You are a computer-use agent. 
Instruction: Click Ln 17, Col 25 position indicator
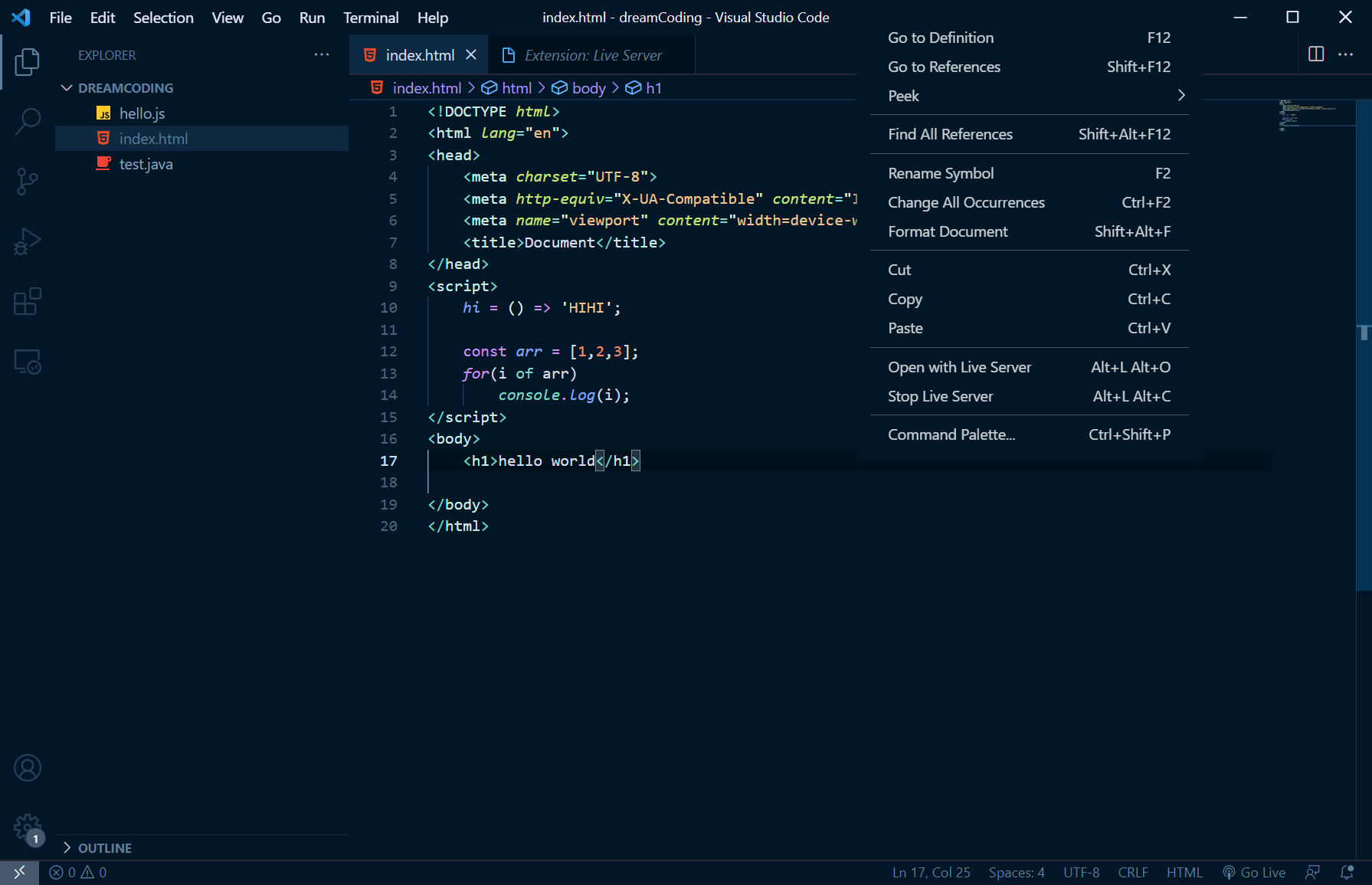(931, 872)
